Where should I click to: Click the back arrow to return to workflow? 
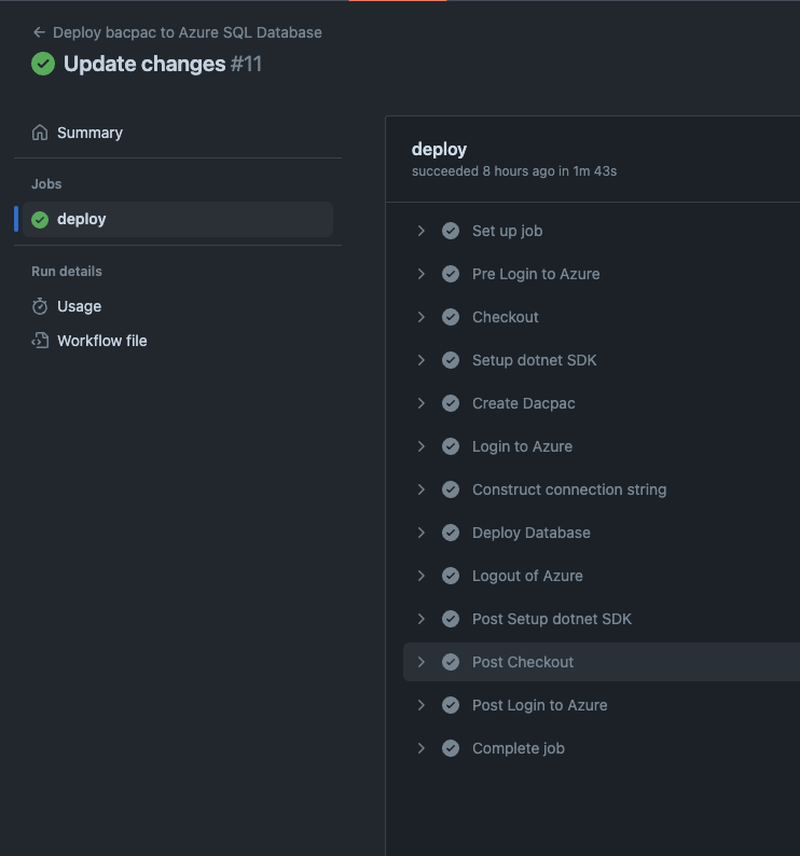[38, 32]
